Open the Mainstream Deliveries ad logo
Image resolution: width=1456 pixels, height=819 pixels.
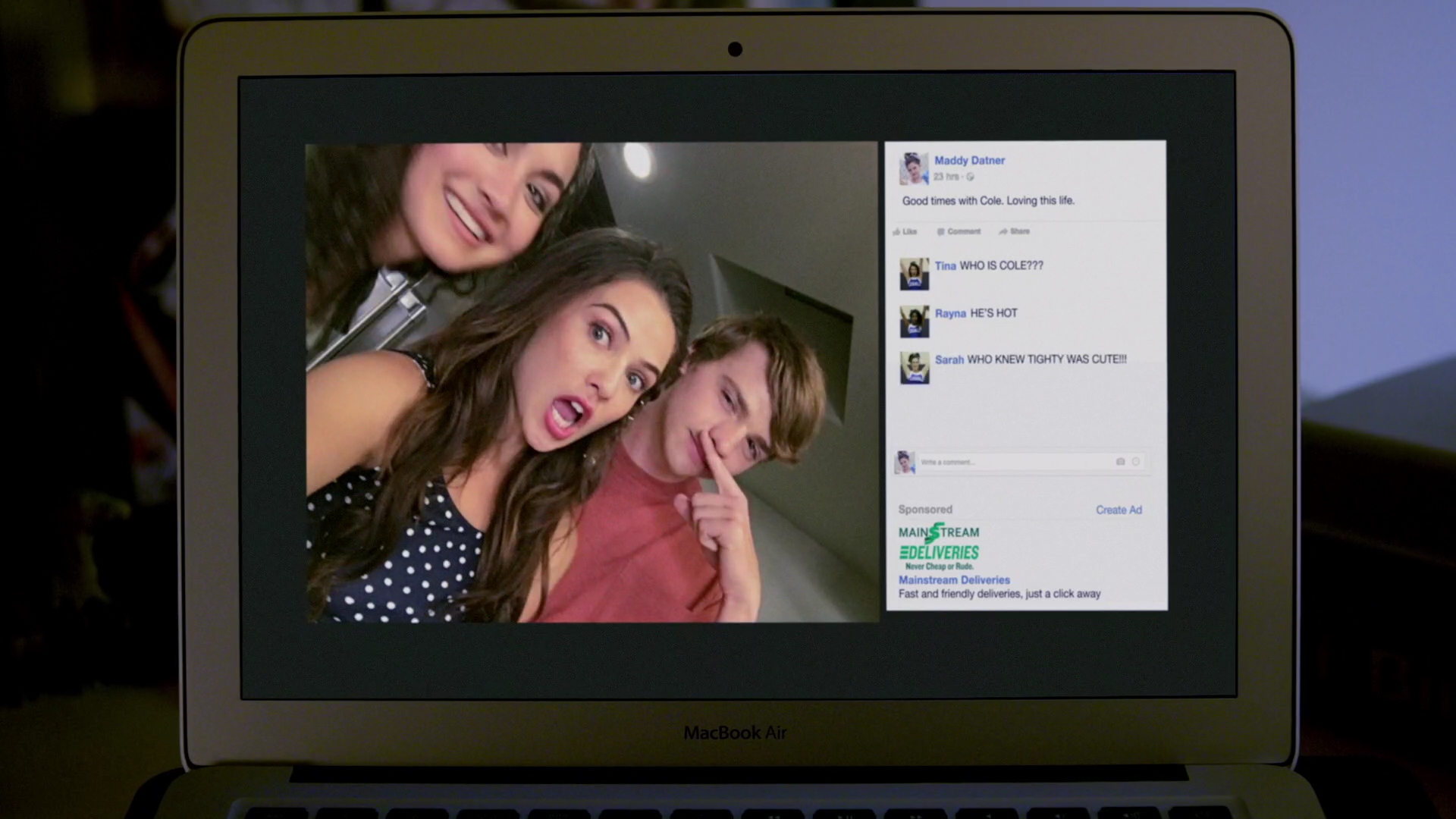point(939,546)
